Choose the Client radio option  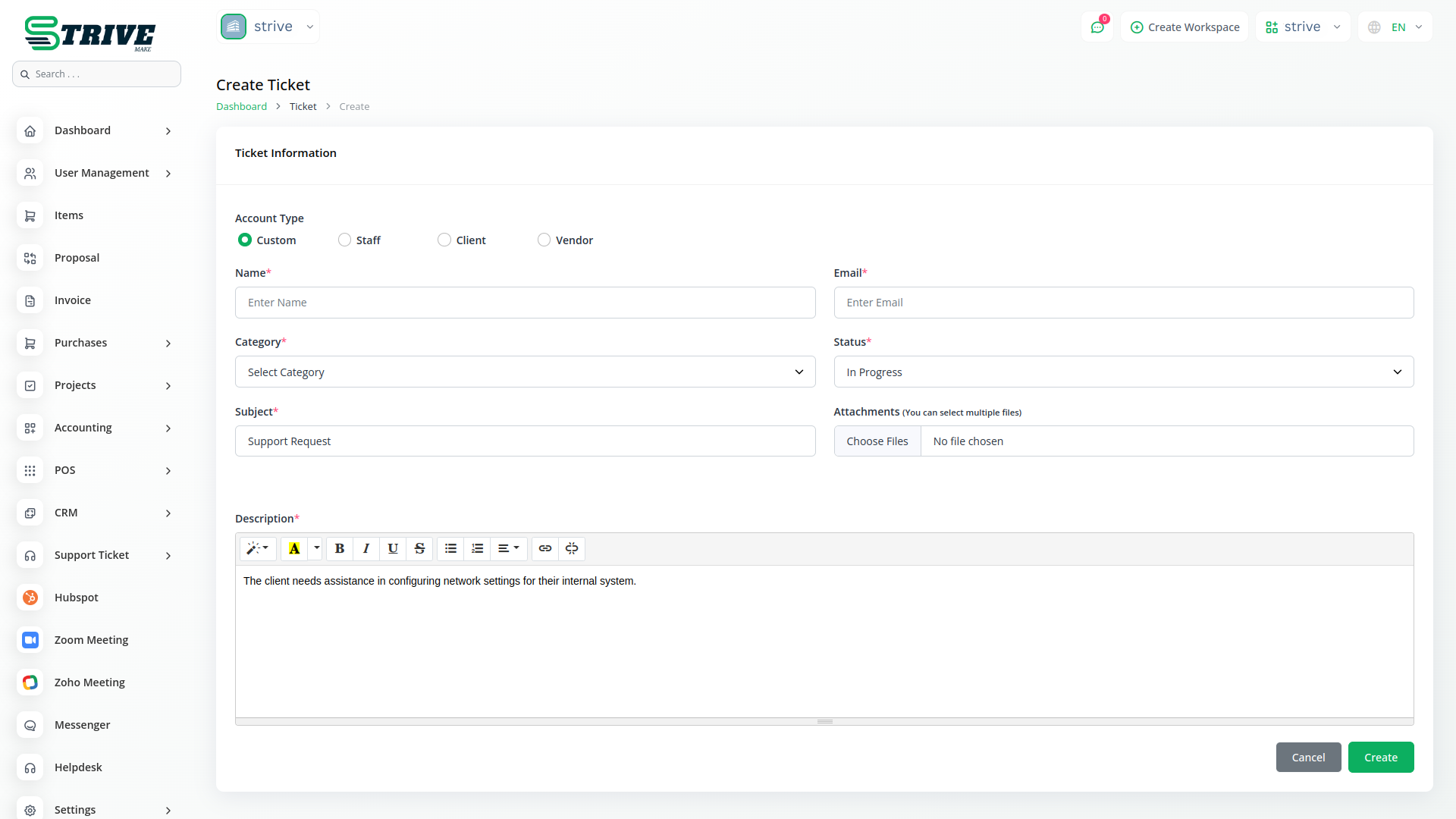tap(444, 240)
